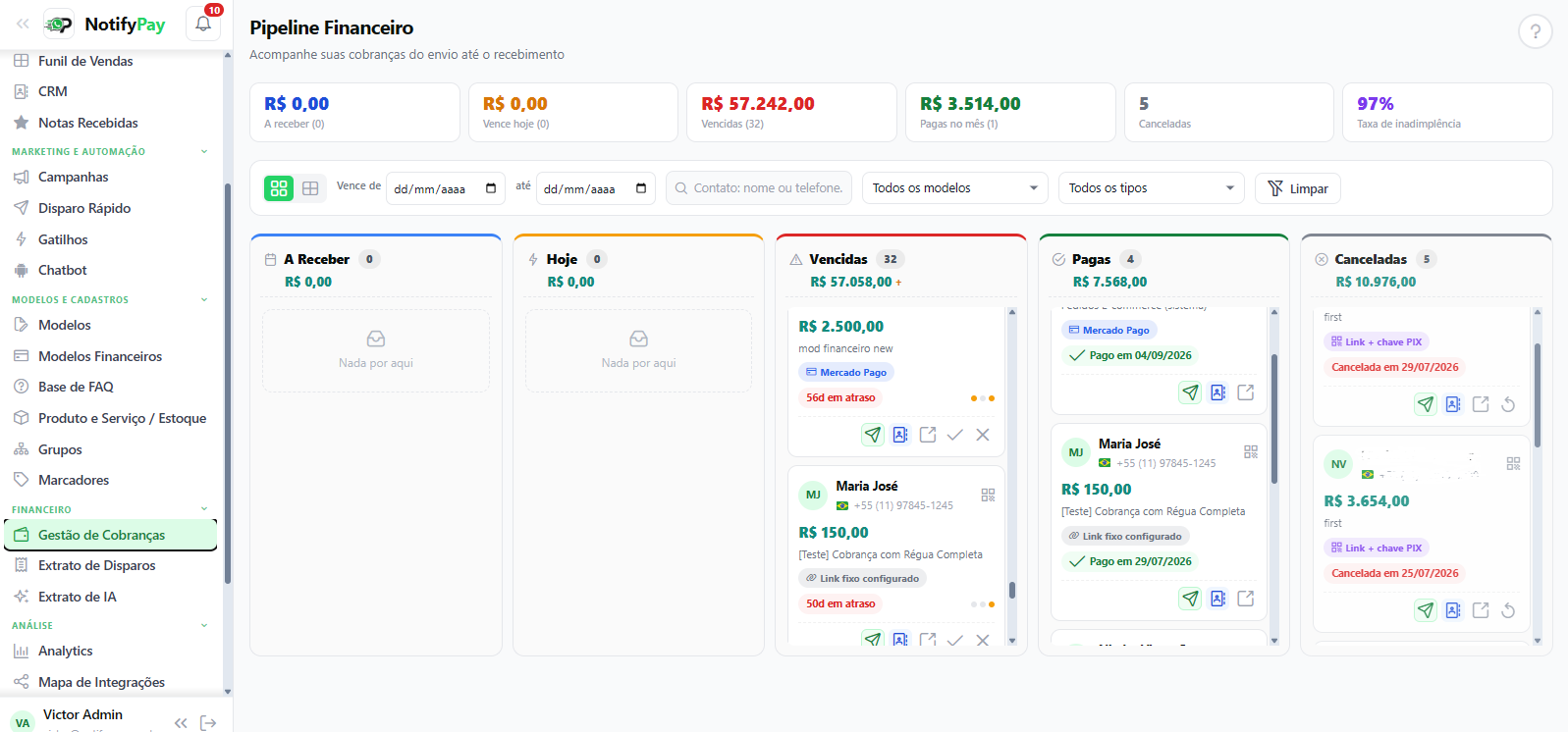Click the Vencidas R$ 57.242,00 summary card
Screen dimensions: 1568x732
(791, 113)
